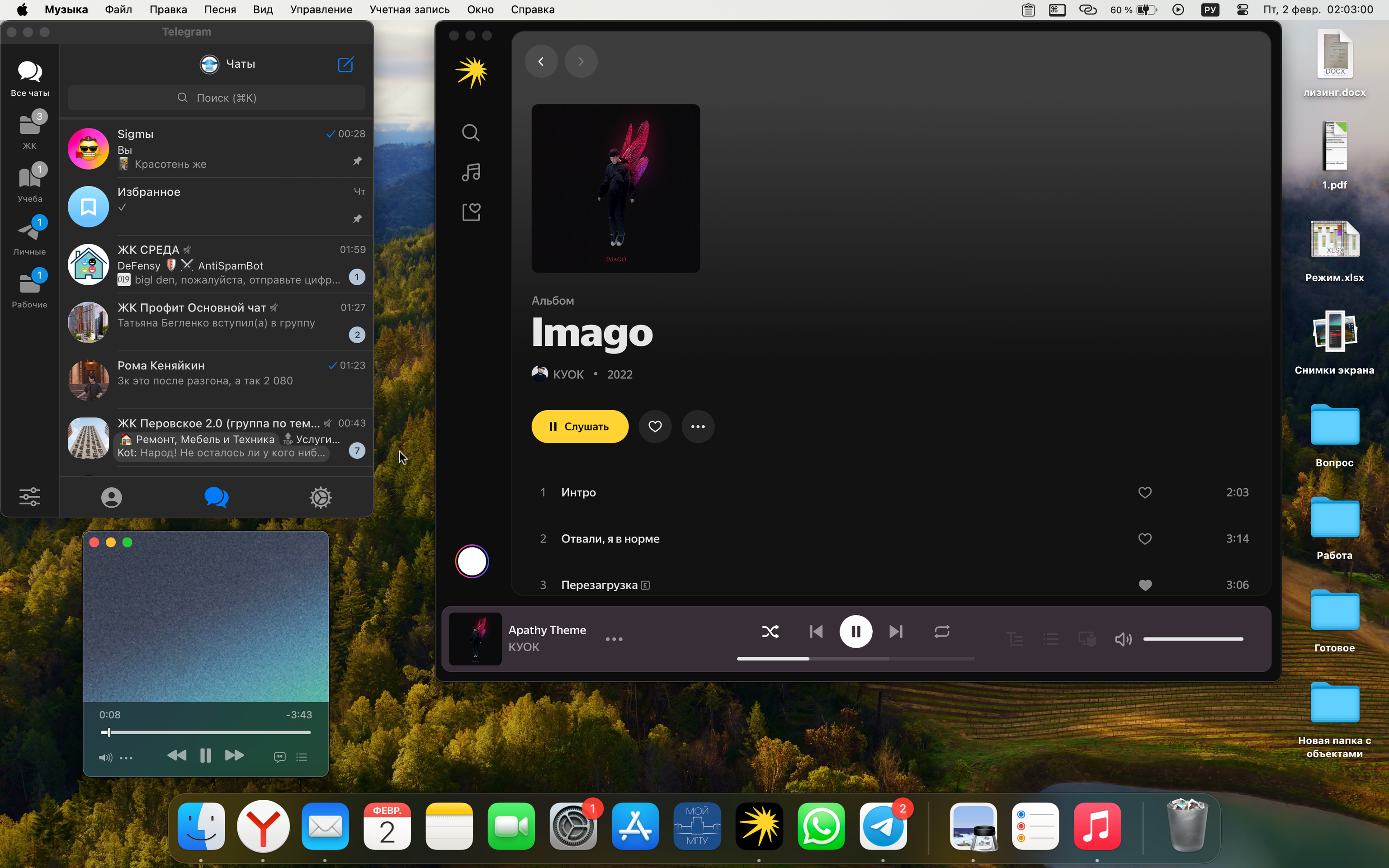Image resolution: width=1389 pixels, height=868 pixels.
Task: Select ЖК folder in Telegram
Action: (x=30, y=130)
